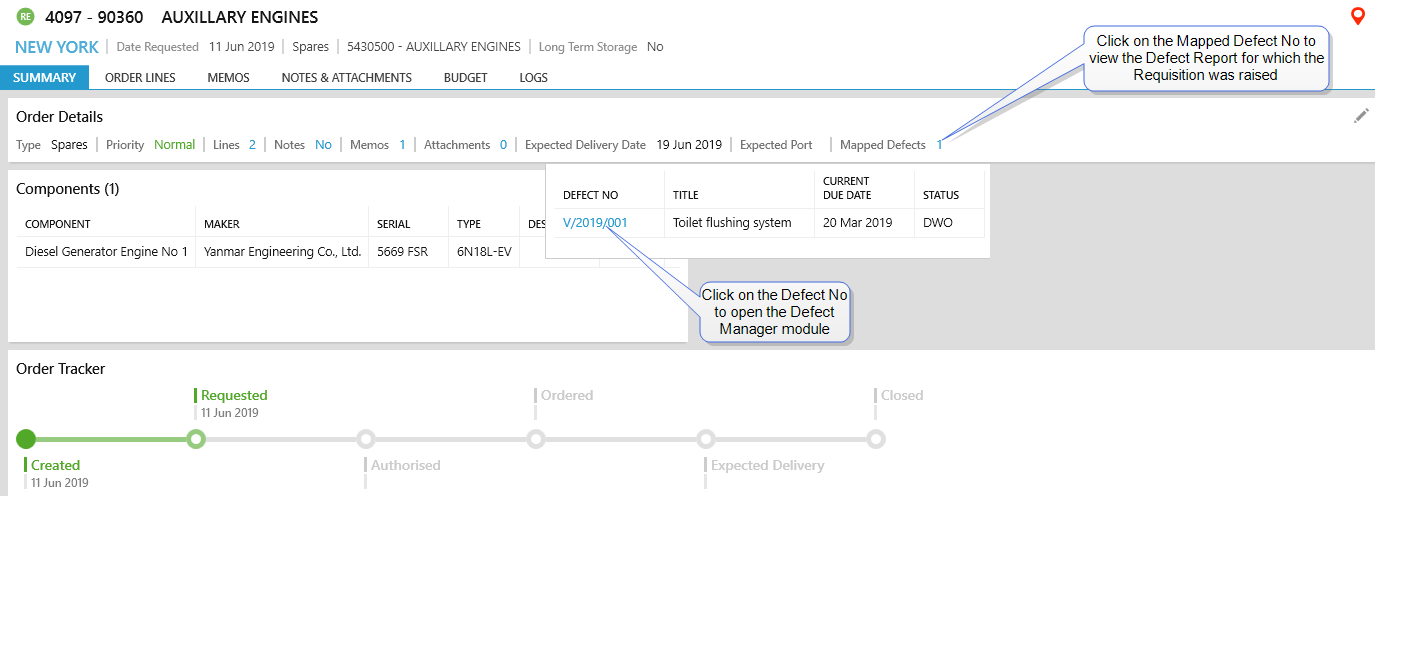Image resolution: width=1408 pixels, height=657 pixels.
Task: Click defect number V/2019/001 link
Action: coord(595,223)
